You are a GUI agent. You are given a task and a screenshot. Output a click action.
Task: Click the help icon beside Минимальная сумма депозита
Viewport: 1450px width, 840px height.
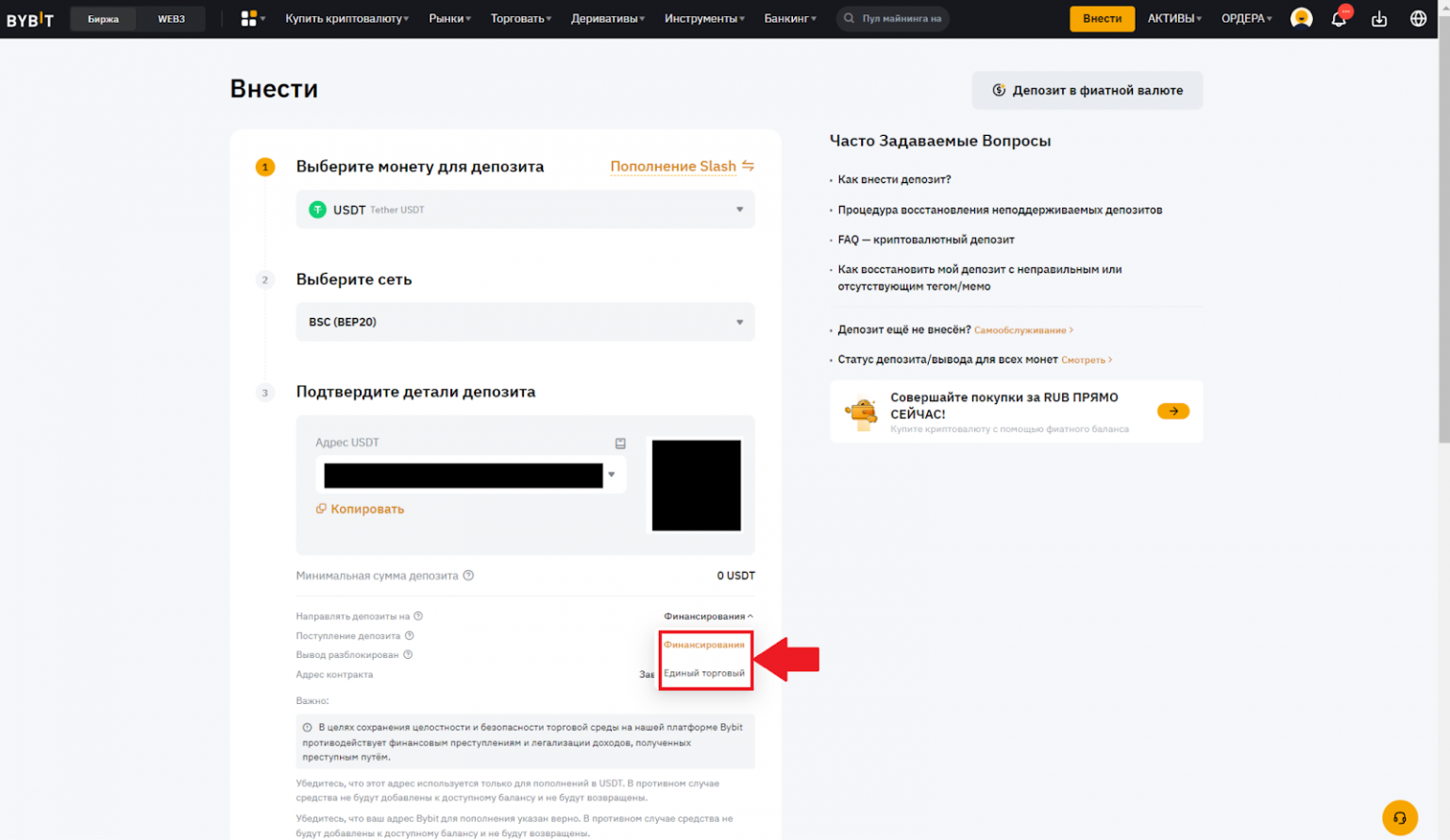click(x=469, y=575)
